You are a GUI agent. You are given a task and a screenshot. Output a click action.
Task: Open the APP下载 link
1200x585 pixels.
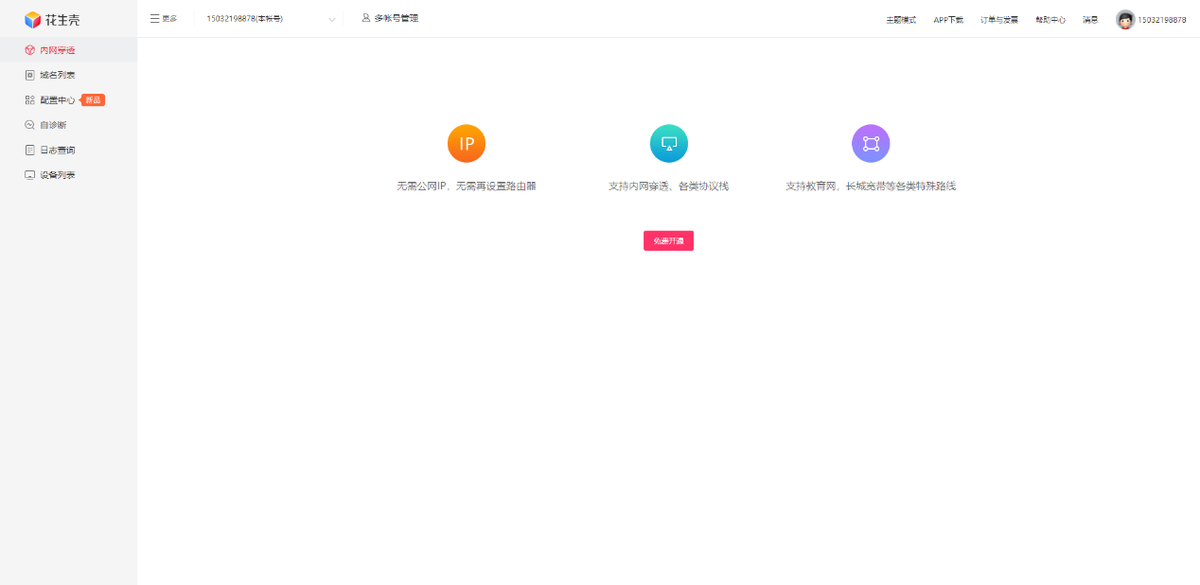point(948,20)
